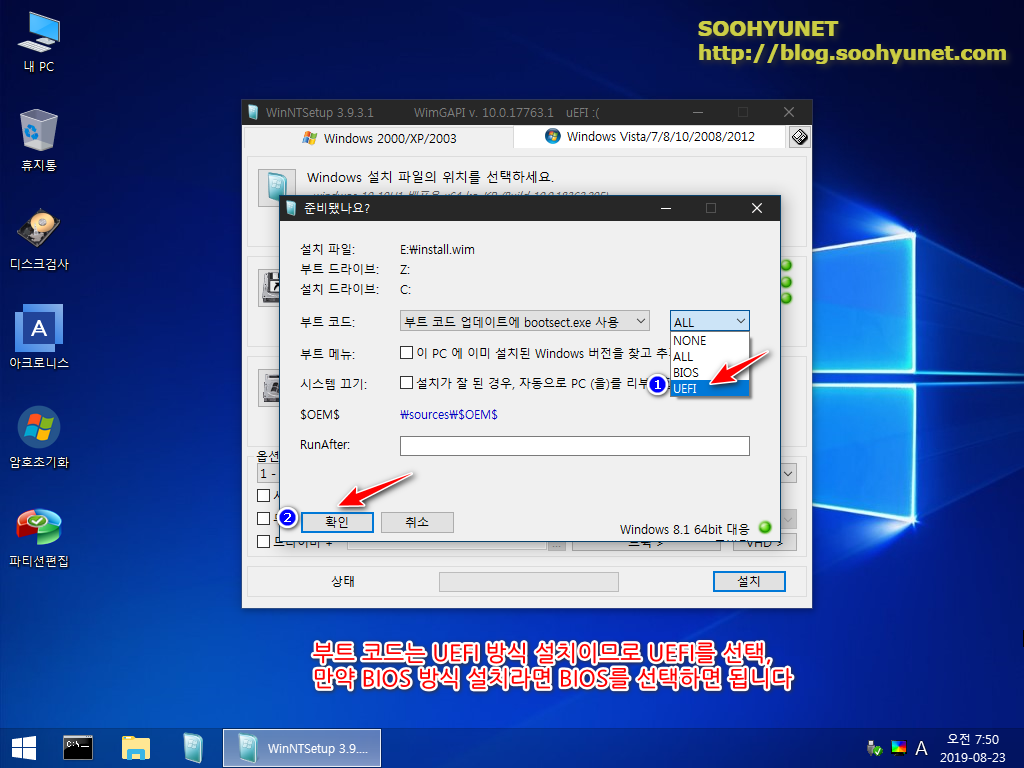Choose ALL in the boot code list
Viewport: 1024px width, 768px height.
click(x=709, y=357)
